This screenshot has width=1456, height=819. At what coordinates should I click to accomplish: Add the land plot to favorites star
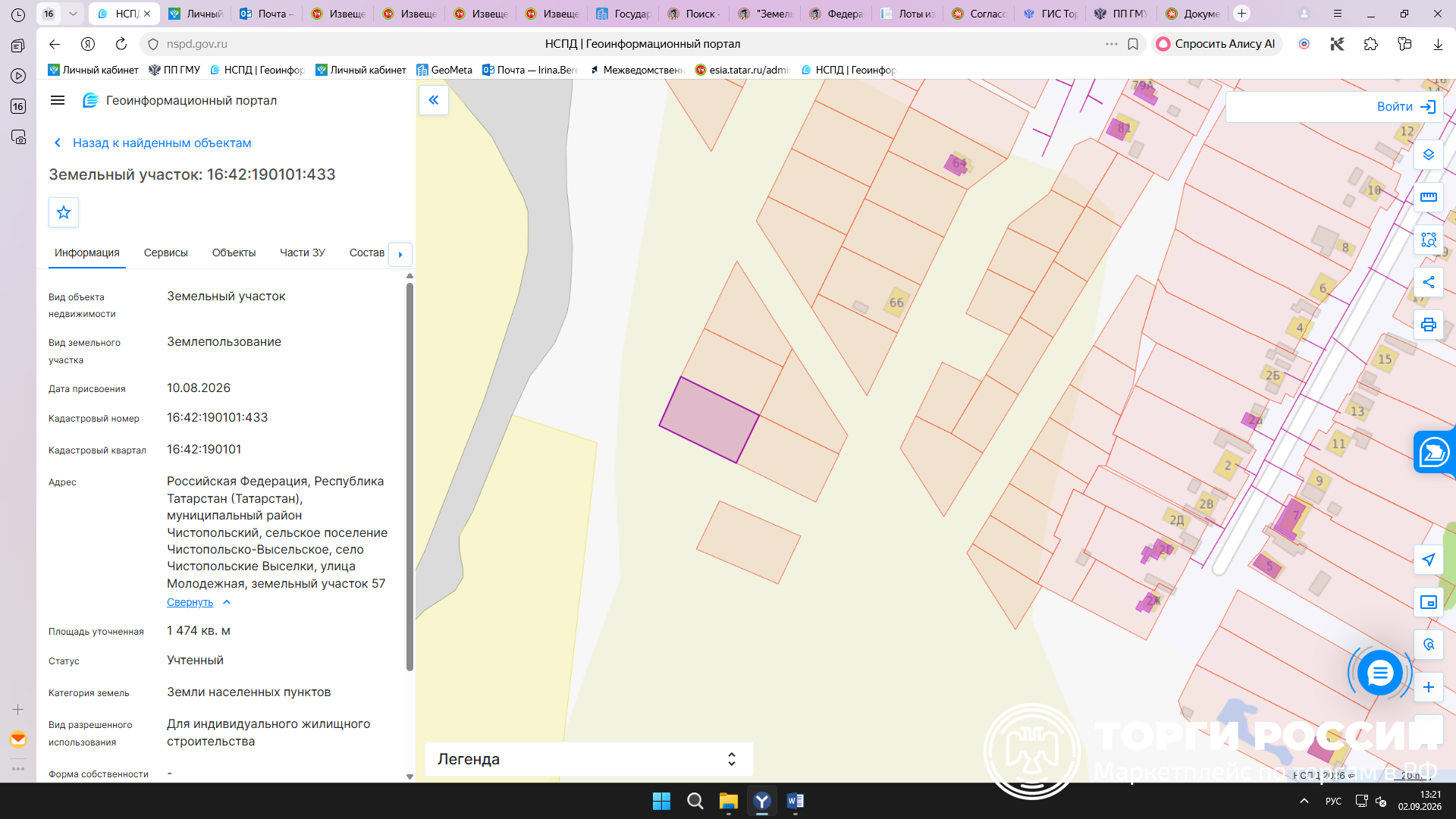pyautogui.click(x=64, y=212)
